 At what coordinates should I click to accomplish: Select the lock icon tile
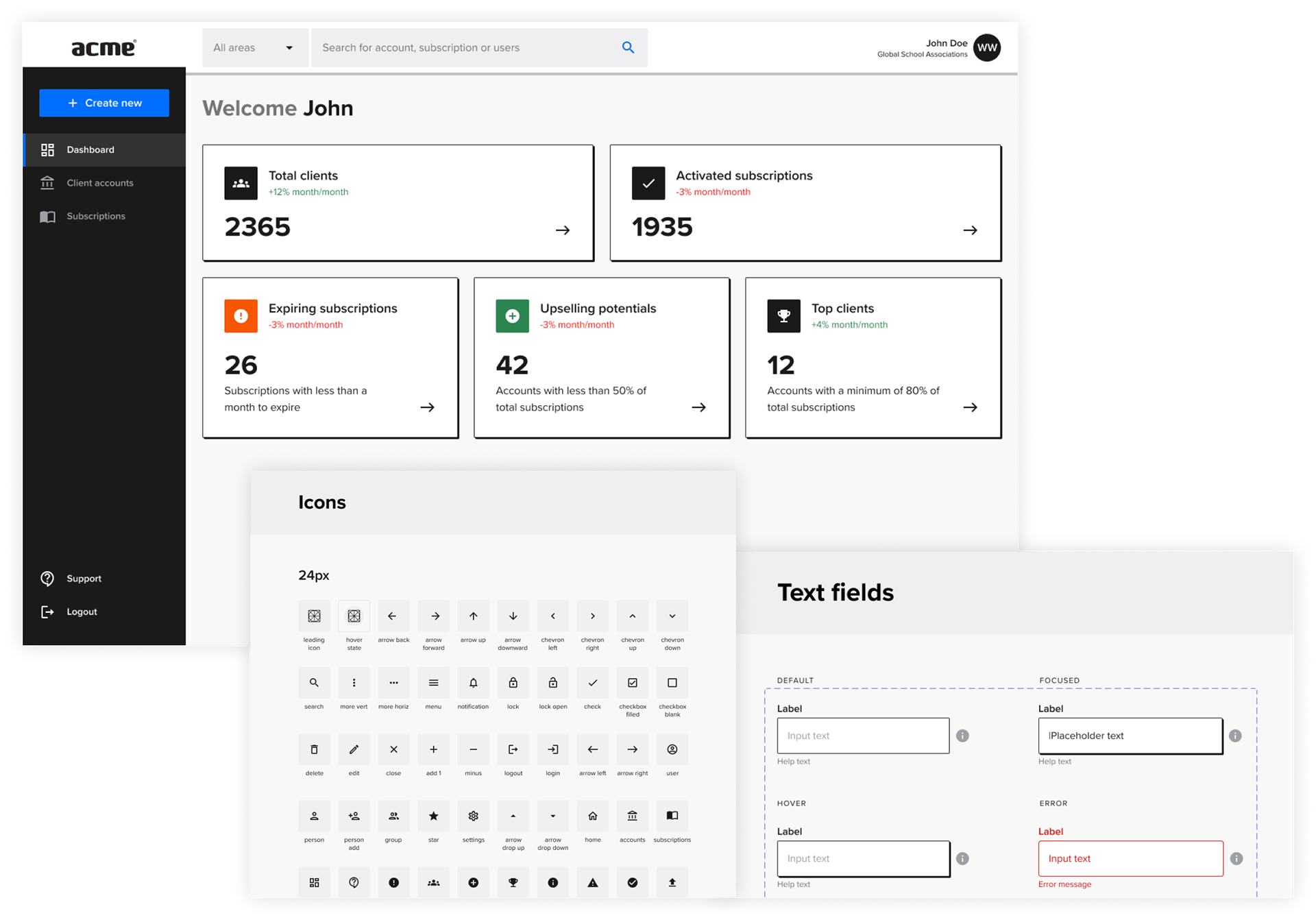tap(513, 683)
